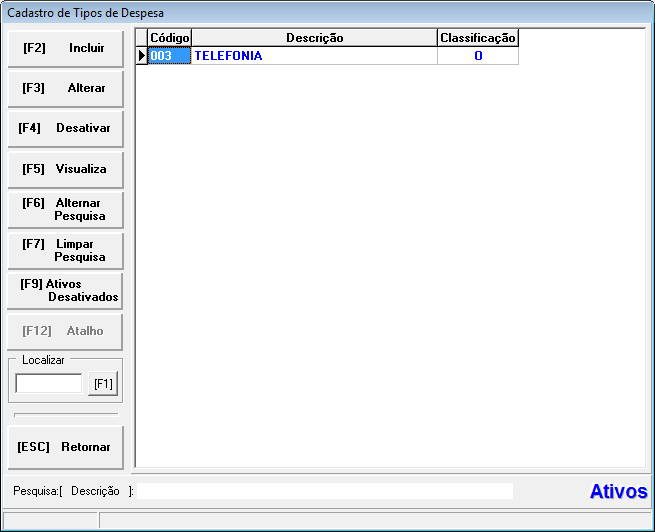Click the Classificação column header

pyautogui.click(x=477, y=38)
